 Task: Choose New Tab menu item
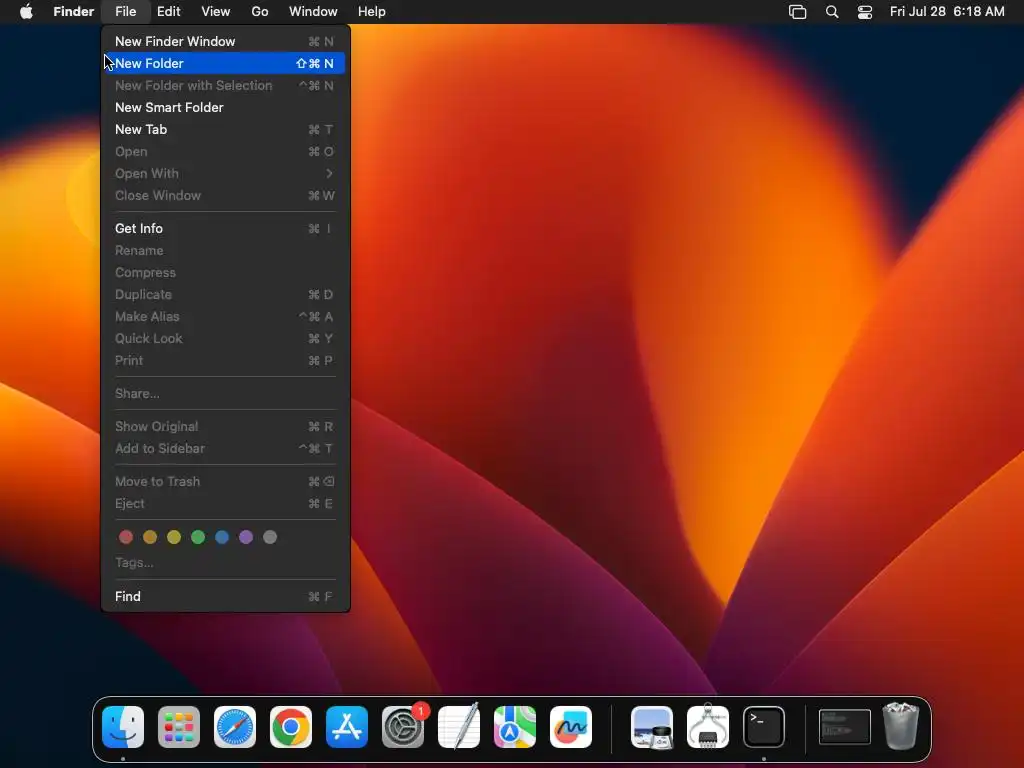225,129
